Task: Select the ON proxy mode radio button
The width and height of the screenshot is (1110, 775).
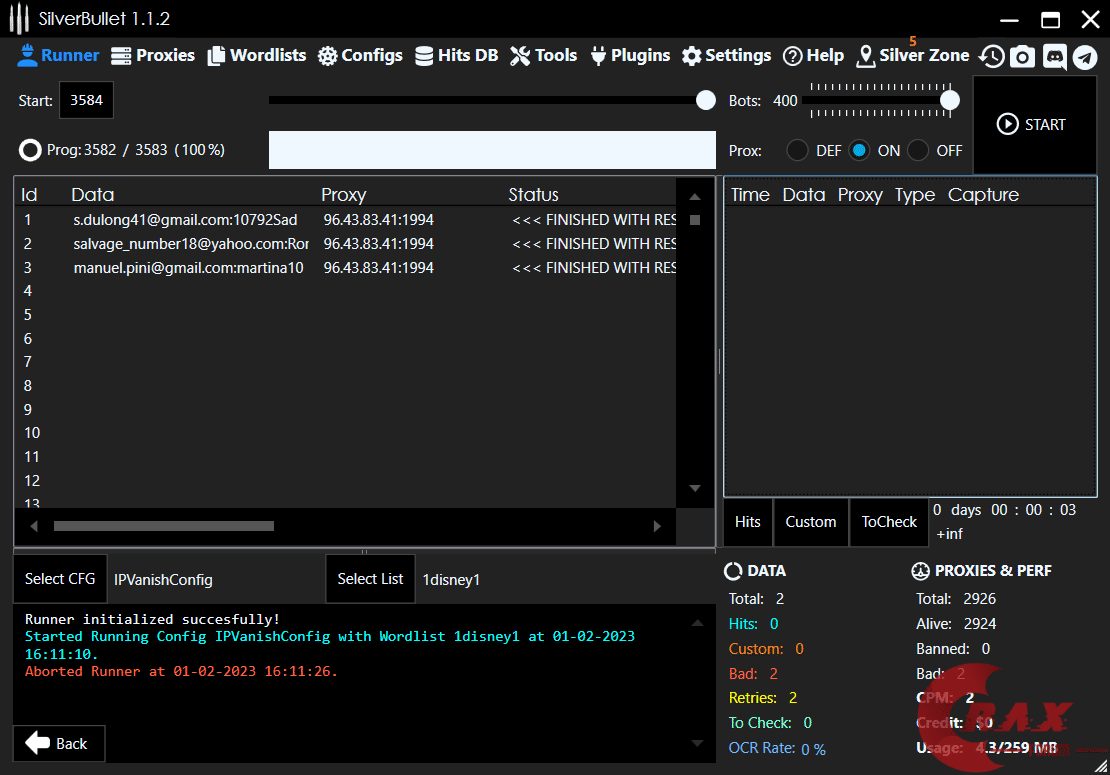Action: [859, 151]
